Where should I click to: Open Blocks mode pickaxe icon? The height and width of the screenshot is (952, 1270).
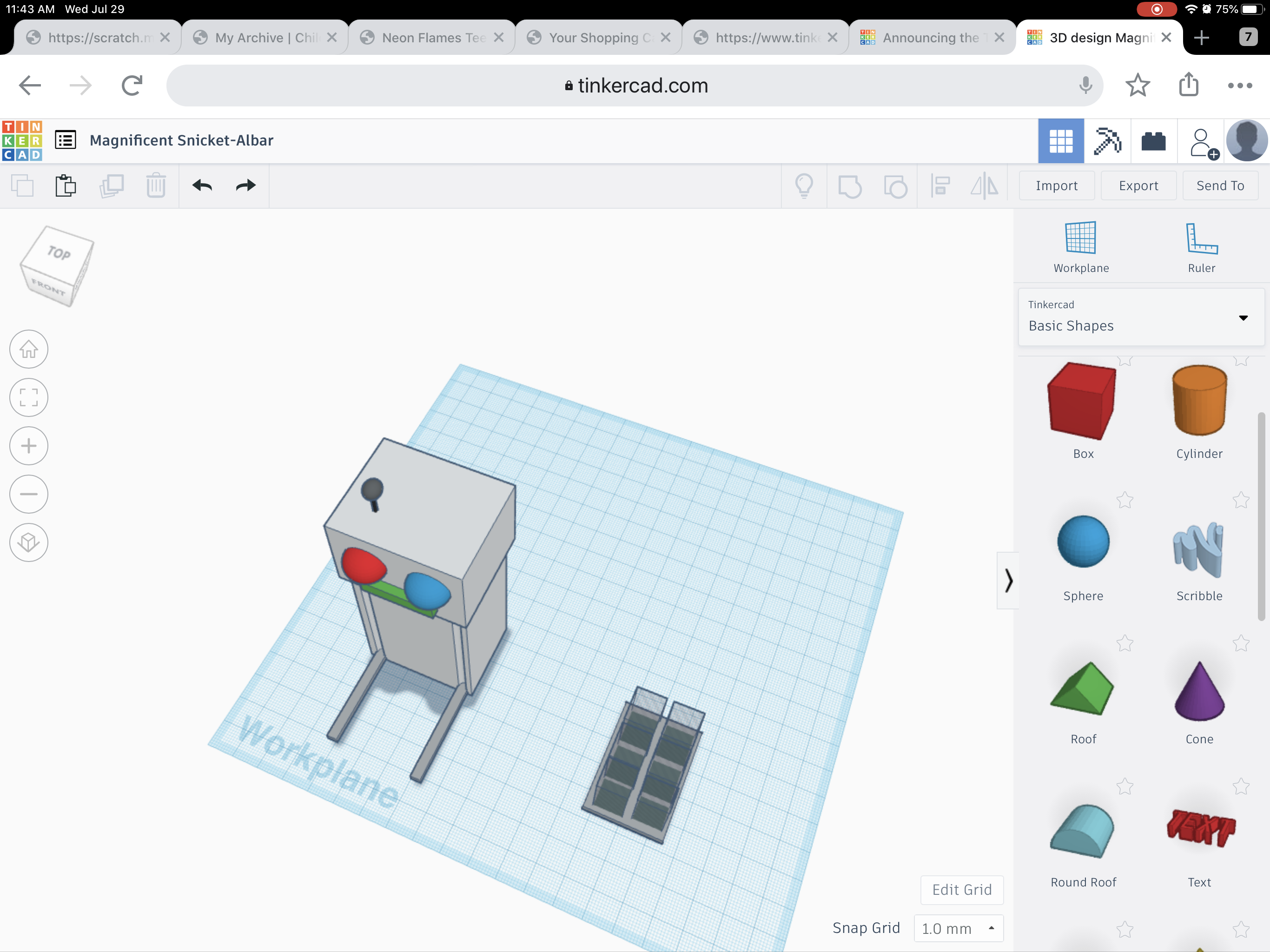1107,141
